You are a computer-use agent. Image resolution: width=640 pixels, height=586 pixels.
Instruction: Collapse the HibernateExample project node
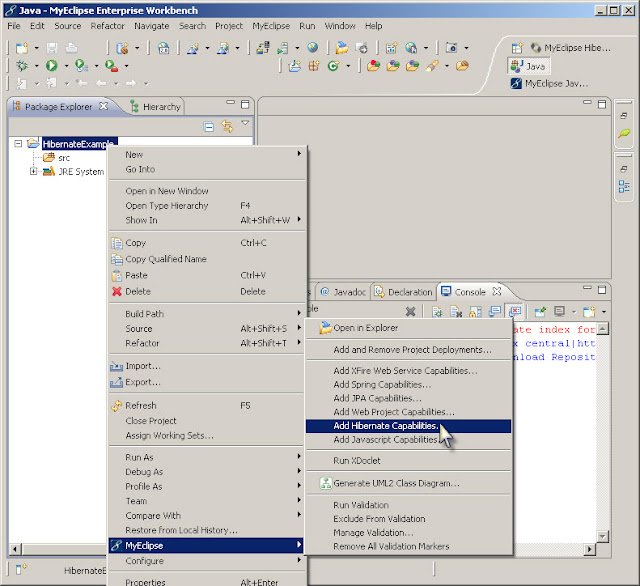[18, 144]
